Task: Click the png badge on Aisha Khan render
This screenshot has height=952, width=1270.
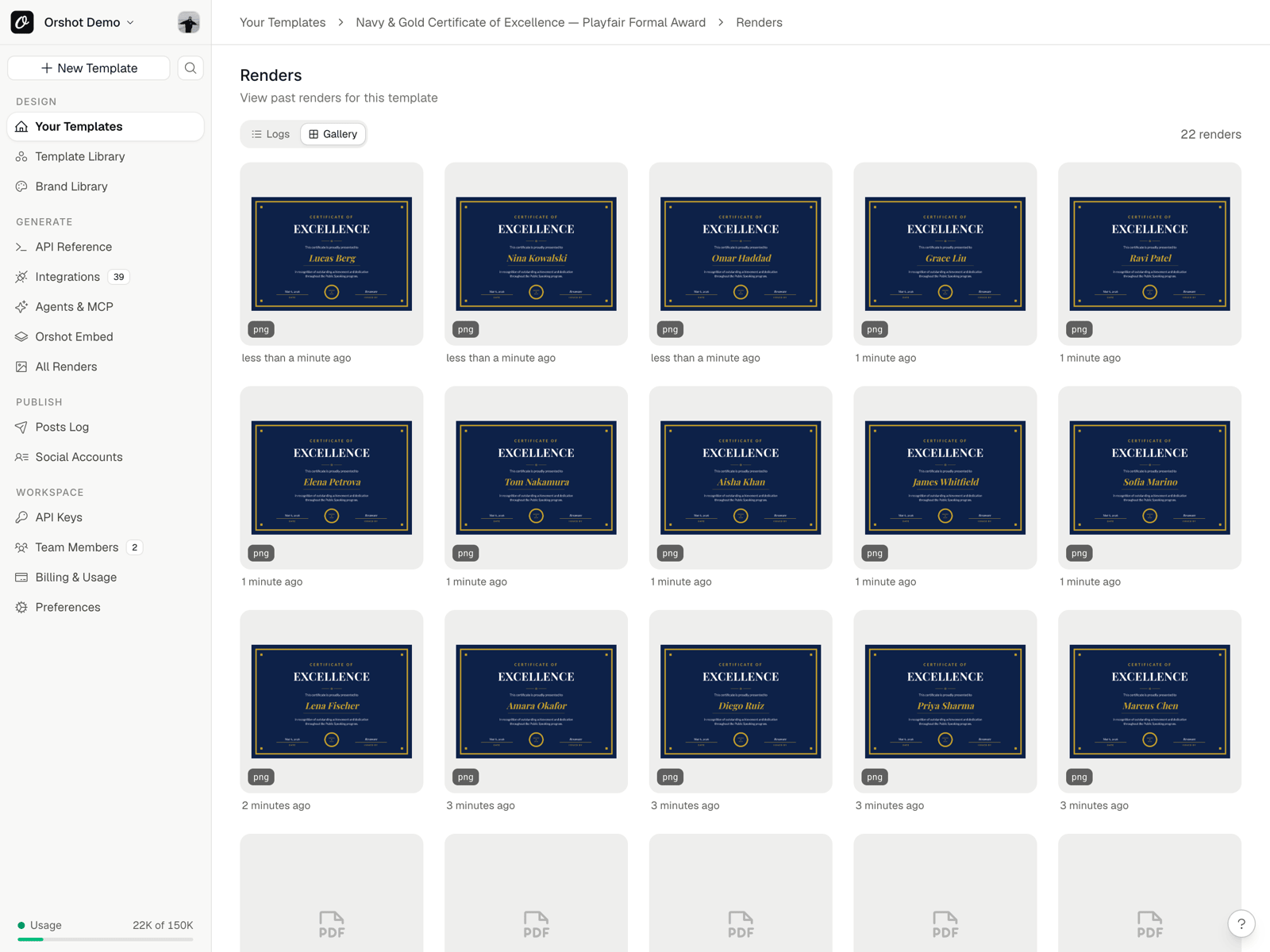Action: pyautogui.click(x=670, y=553)
